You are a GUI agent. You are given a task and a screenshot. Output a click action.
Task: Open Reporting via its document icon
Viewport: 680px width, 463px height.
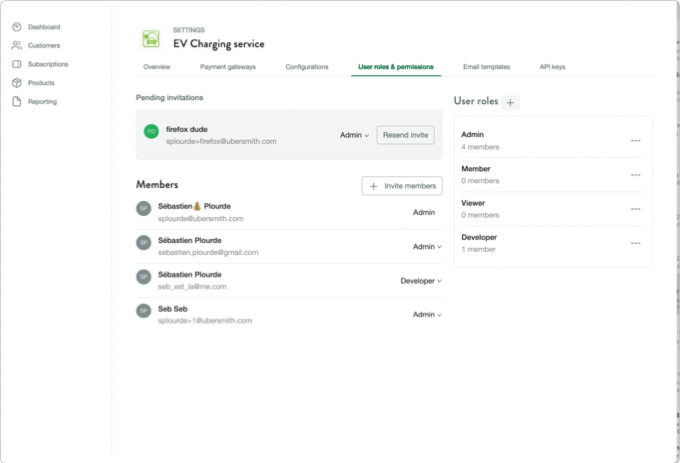coord(17,102)
